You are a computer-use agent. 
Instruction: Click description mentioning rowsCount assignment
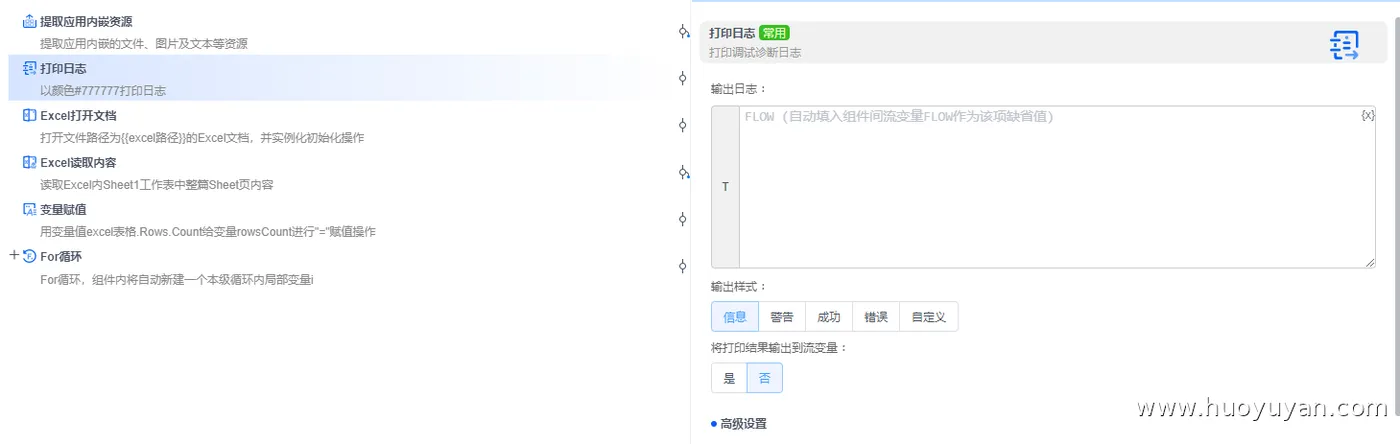(x=208, y=232)
